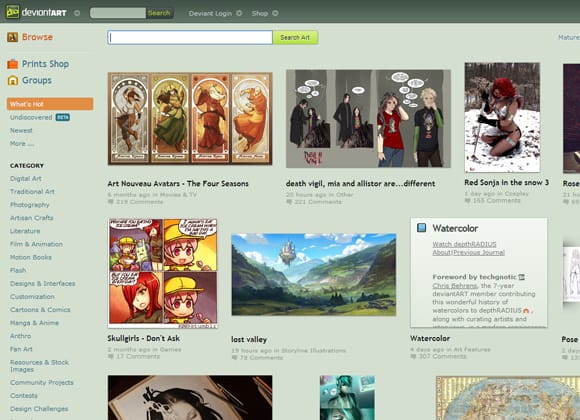Open the Browse link
This screenshot has width=580, height=420.
[x=37, y=37]
